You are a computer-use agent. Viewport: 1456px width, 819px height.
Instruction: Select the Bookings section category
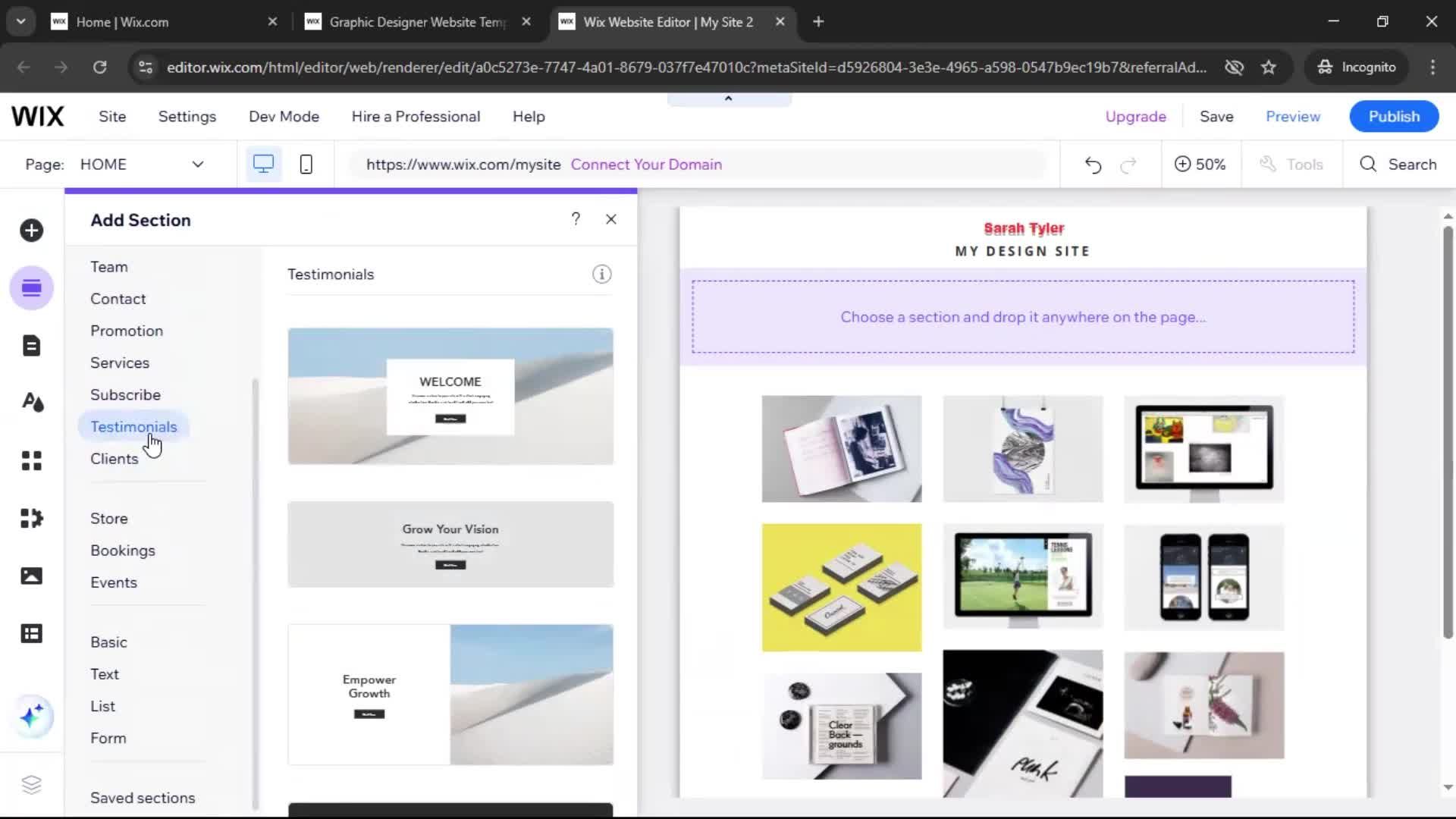tap(123, 551)
